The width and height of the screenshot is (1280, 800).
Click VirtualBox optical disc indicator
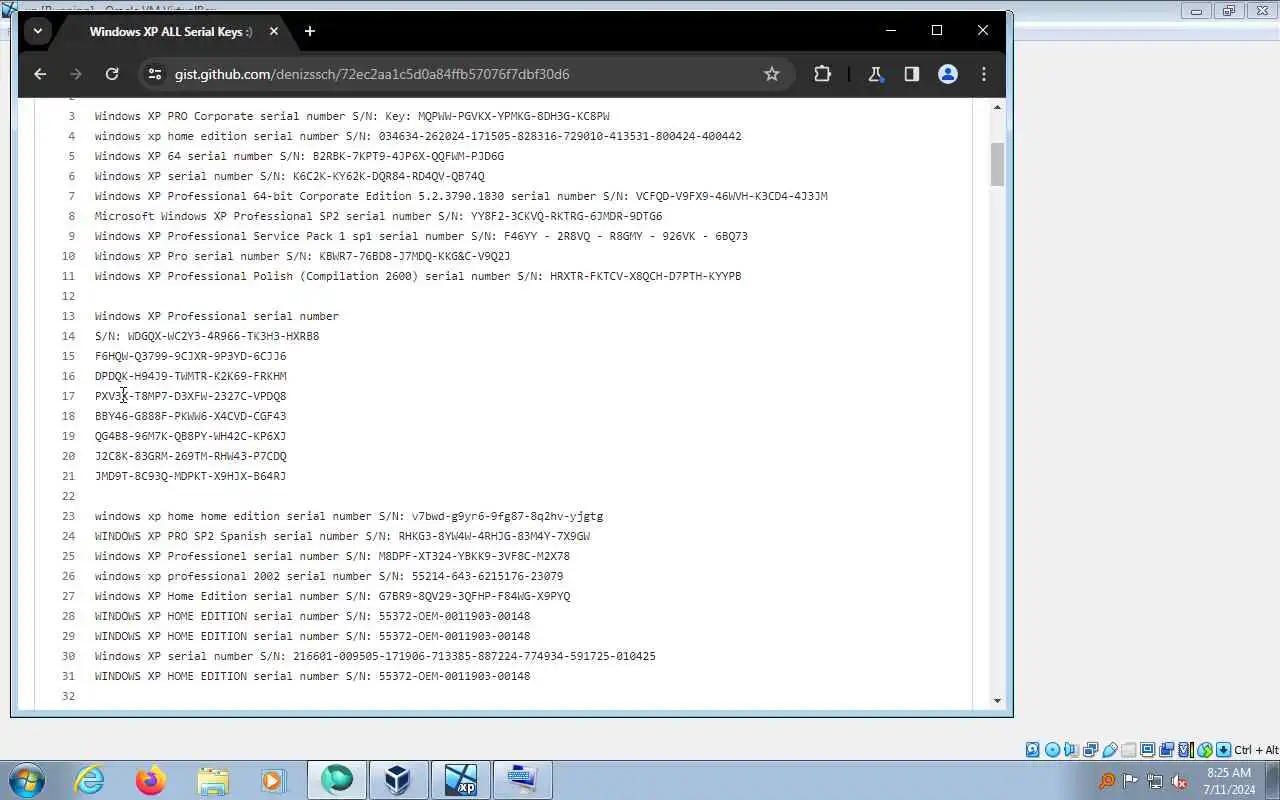pos(1052,750)
